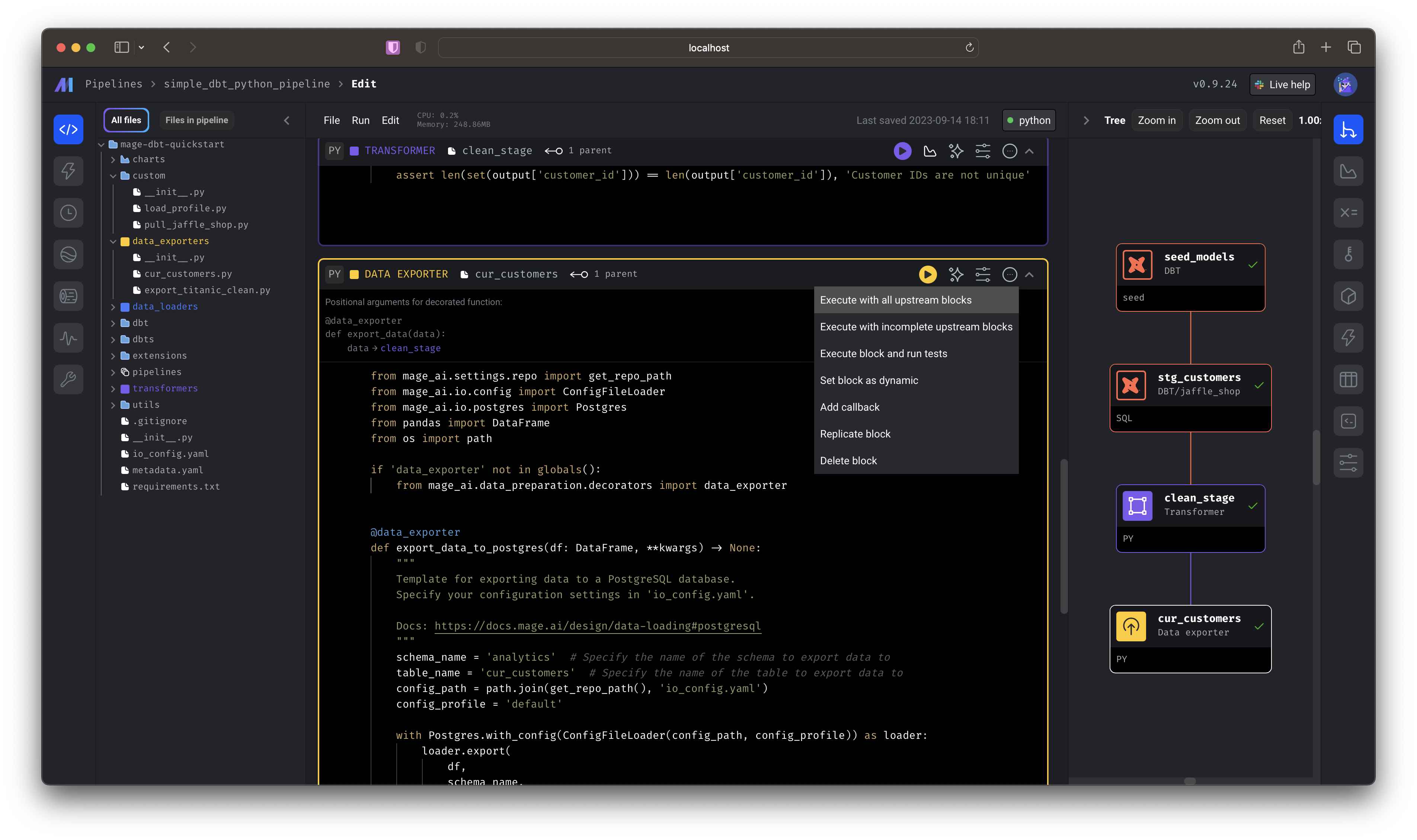
Task: Open the Edit menu
Action: pyautogui.click(x=390, y=121)
